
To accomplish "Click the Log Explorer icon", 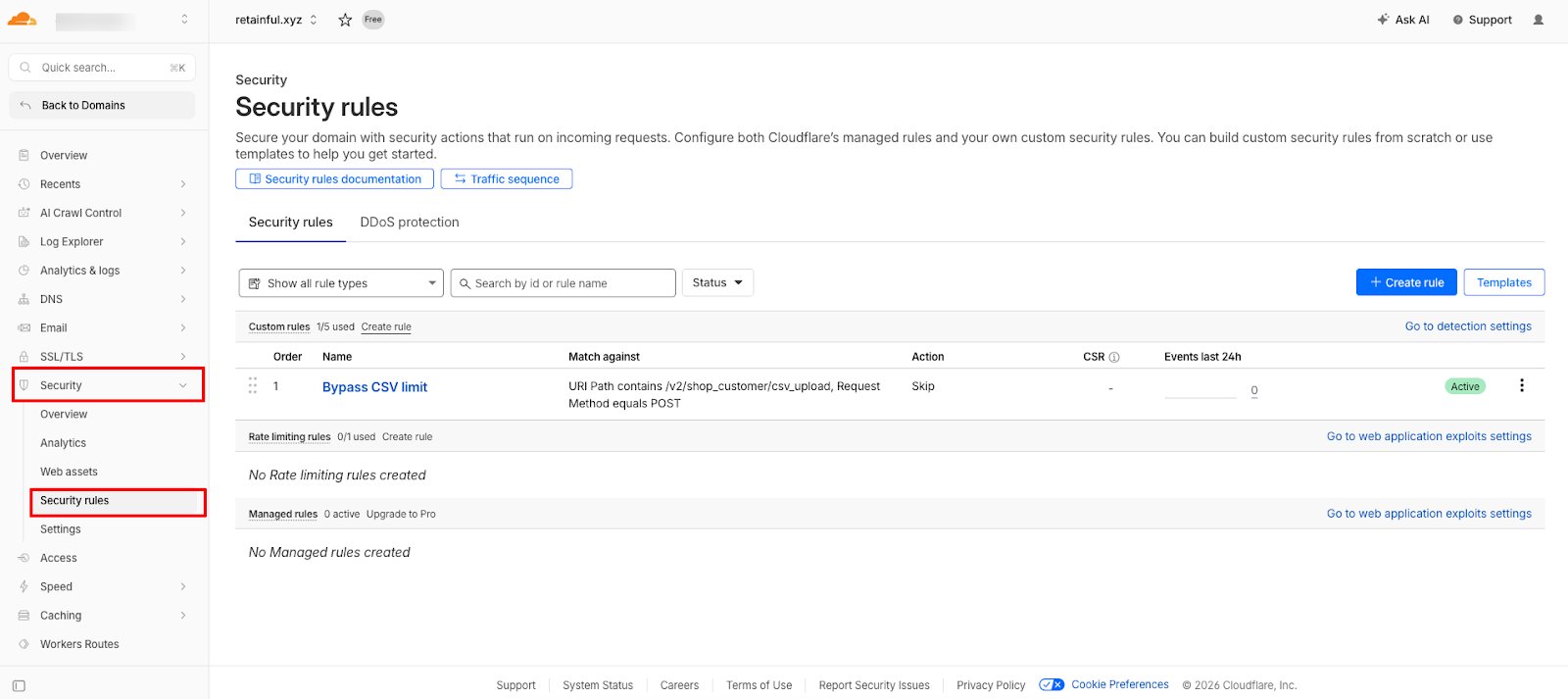I will pyautogui.click(x=24, y=241).
